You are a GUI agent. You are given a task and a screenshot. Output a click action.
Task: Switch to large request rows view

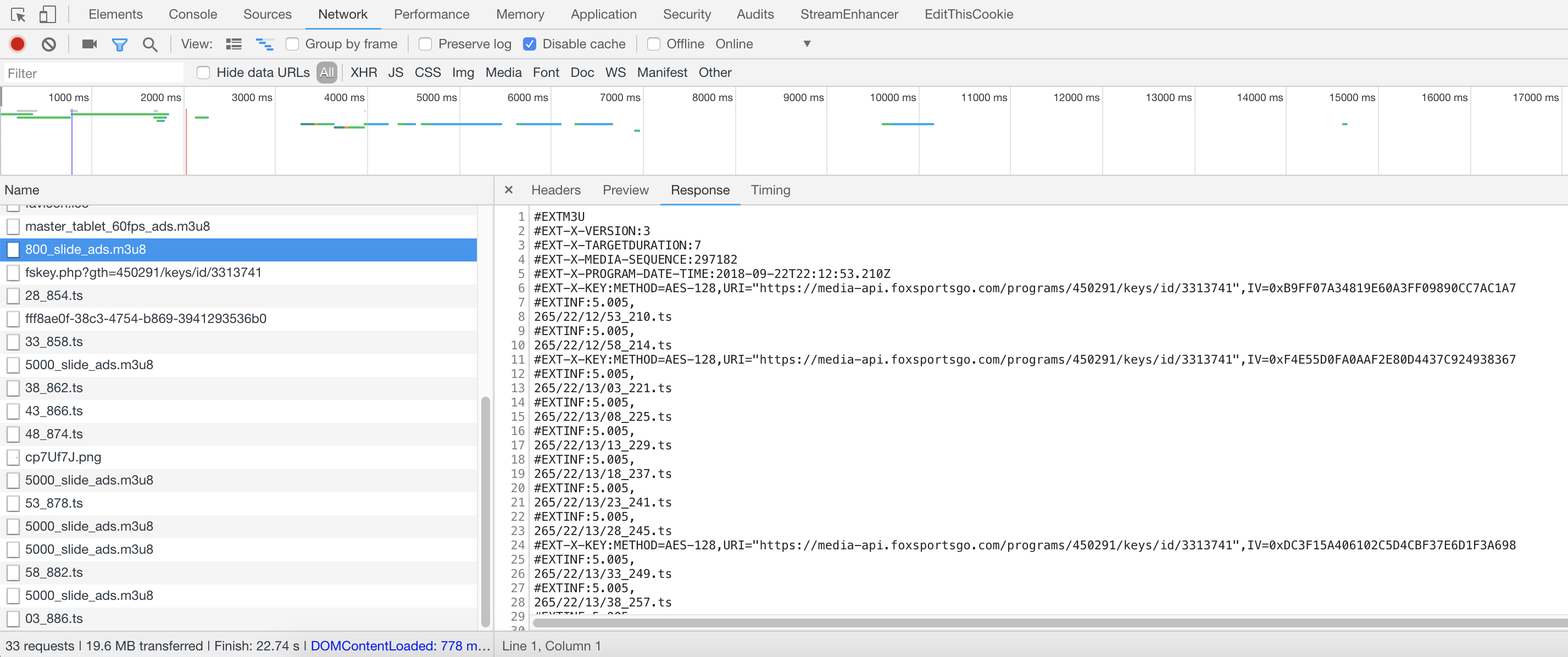click(x=233, y=44)
